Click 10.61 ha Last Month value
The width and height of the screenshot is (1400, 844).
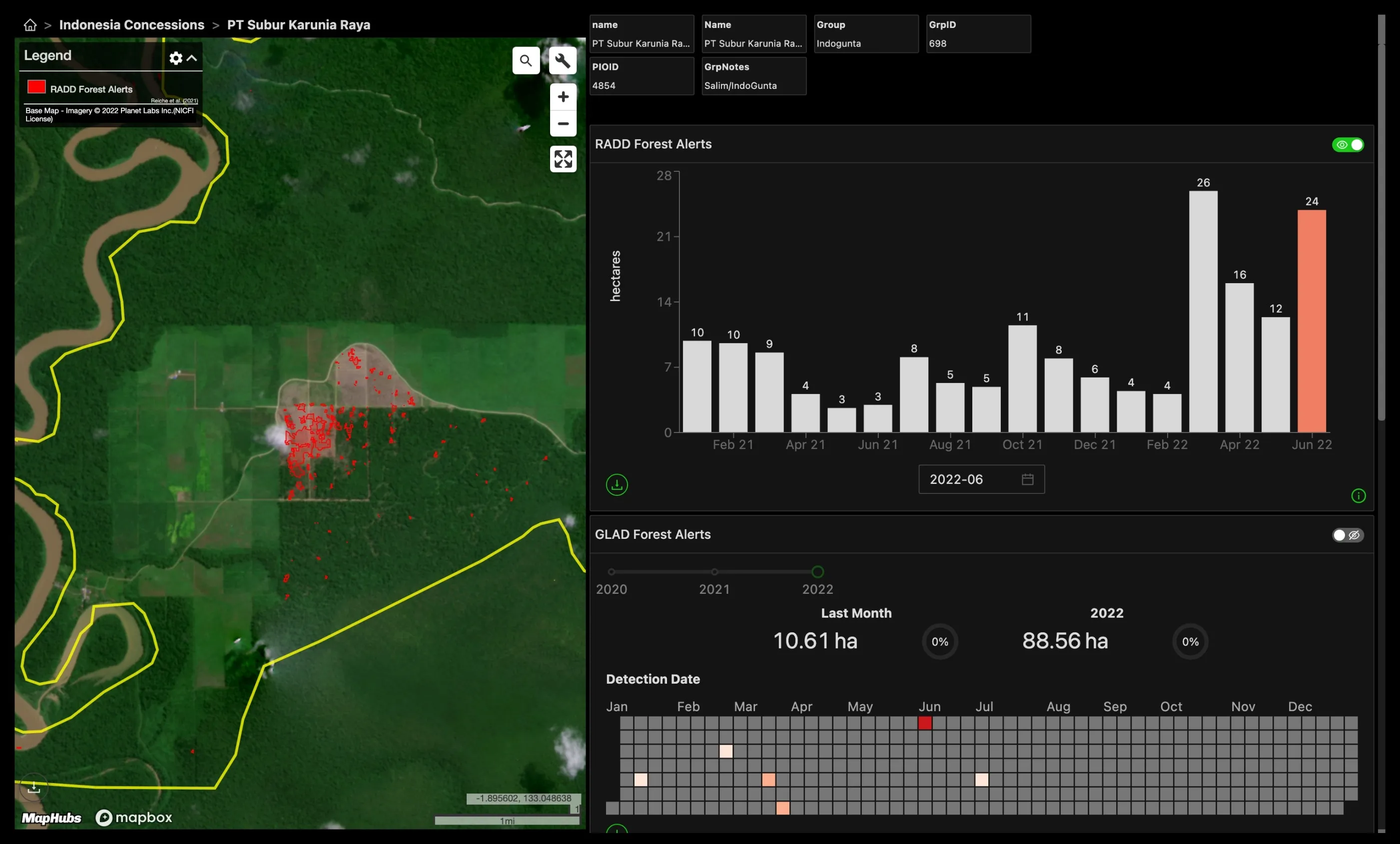pyautogui.click(x=815, y=641)
